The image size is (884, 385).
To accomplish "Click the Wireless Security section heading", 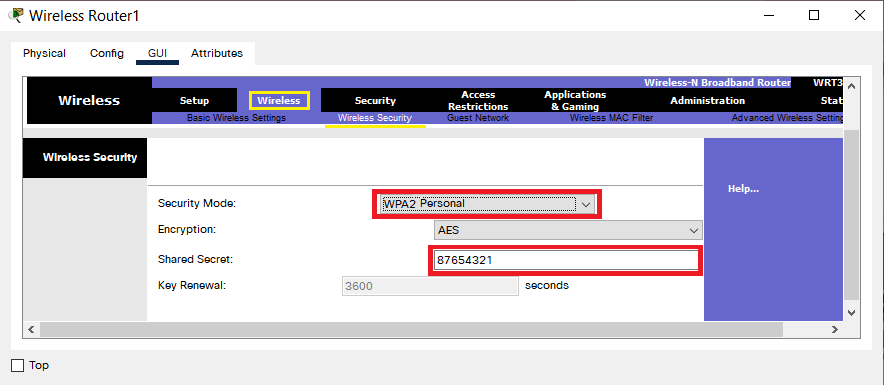I will 90,157.
